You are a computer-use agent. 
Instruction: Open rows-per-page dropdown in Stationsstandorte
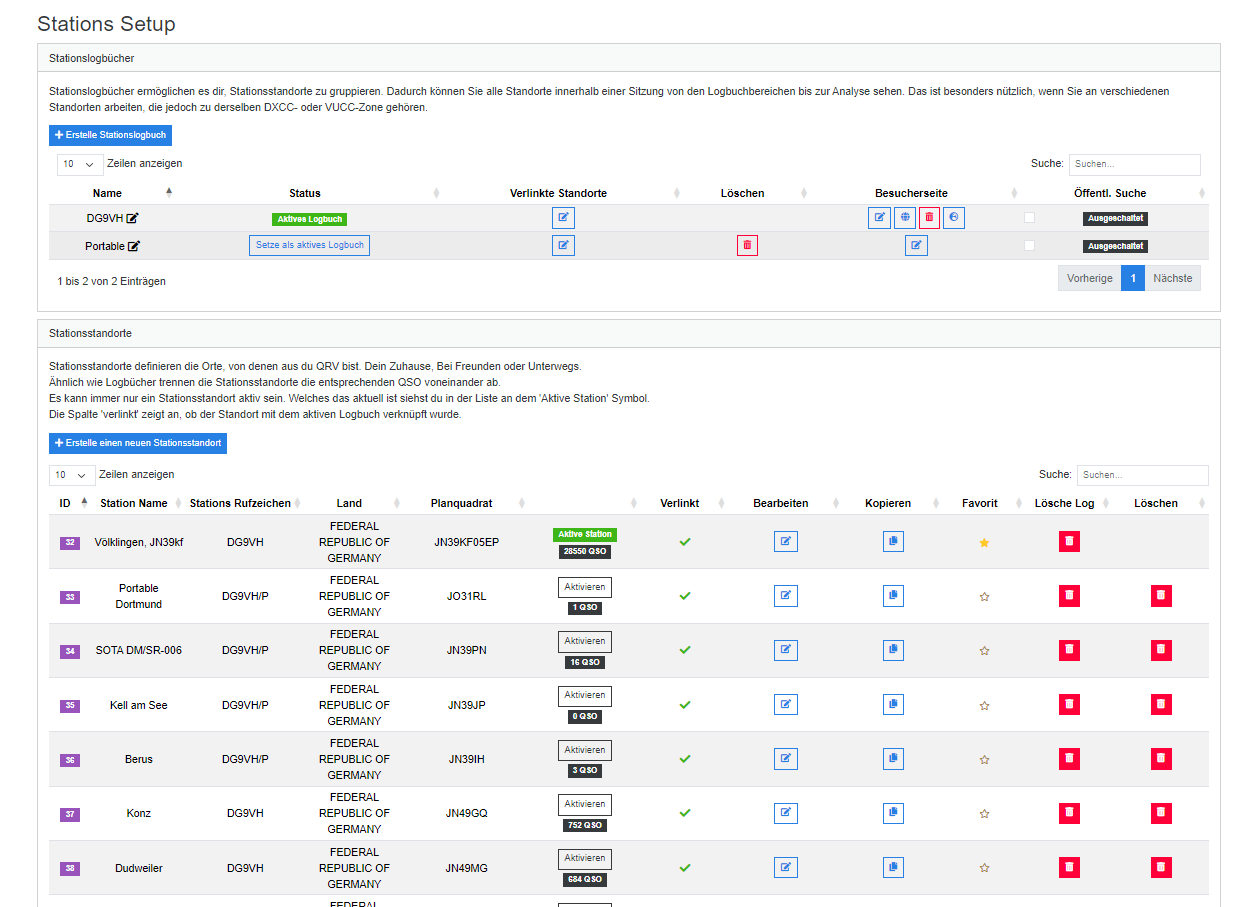tap(72, 475)
